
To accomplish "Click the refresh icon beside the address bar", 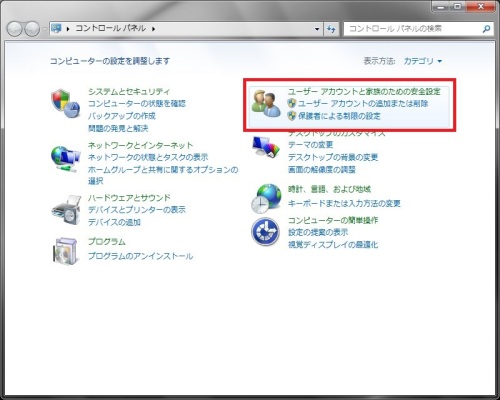I will [331, 29].
